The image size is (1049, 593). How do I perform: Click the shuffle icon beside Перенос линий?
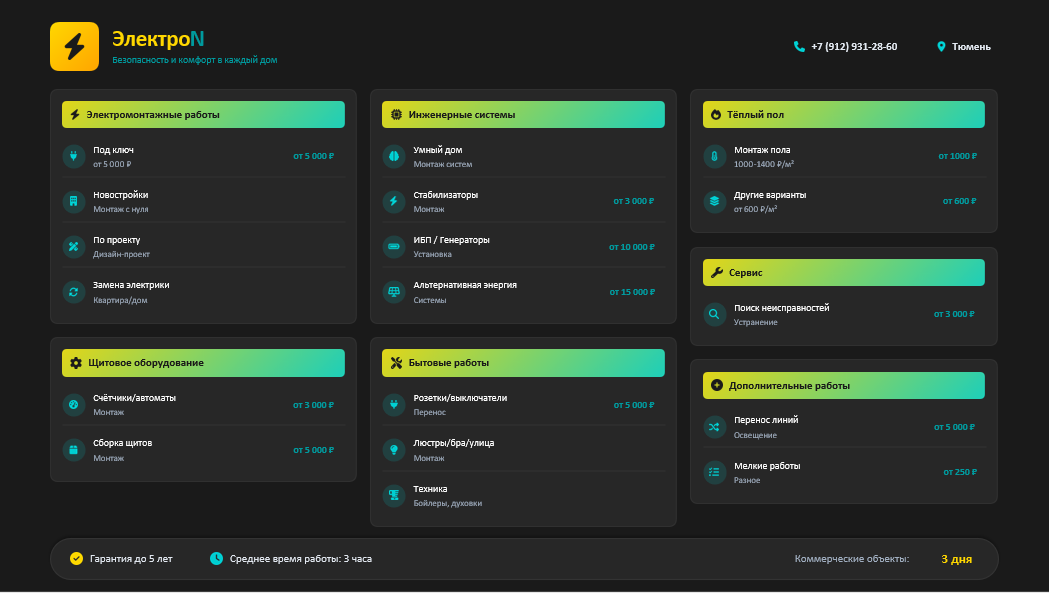[714, 427]
